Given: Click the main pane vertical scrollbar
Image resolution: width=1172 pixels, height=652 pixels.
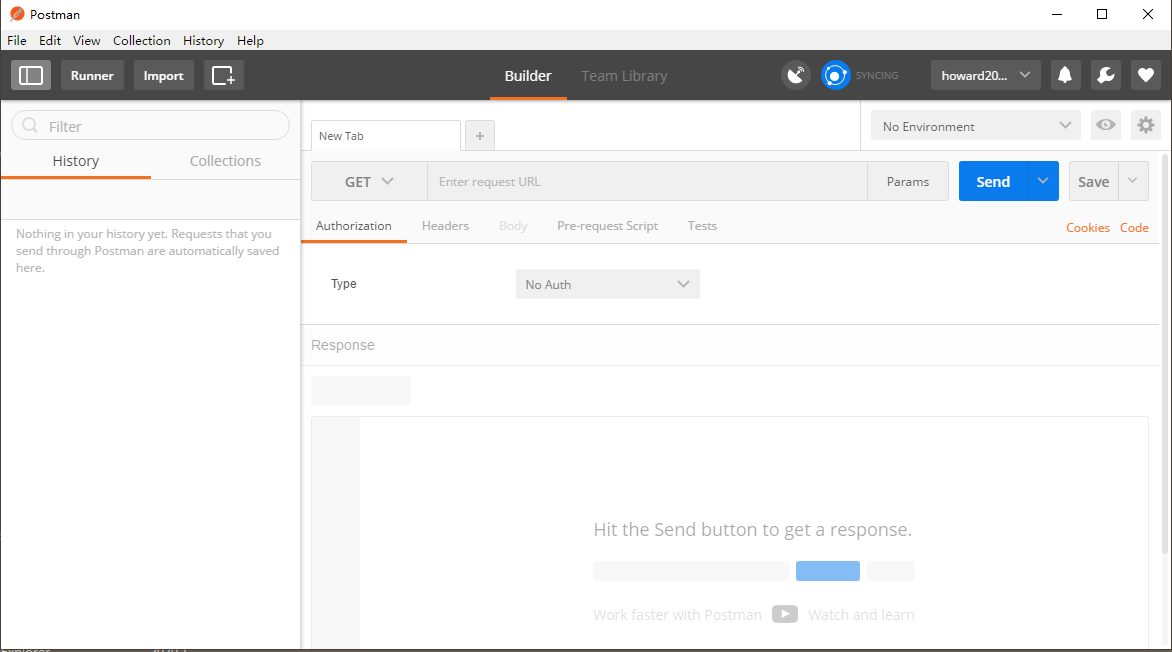Looking at the screenshot, I should click(x=1165, y=353).
